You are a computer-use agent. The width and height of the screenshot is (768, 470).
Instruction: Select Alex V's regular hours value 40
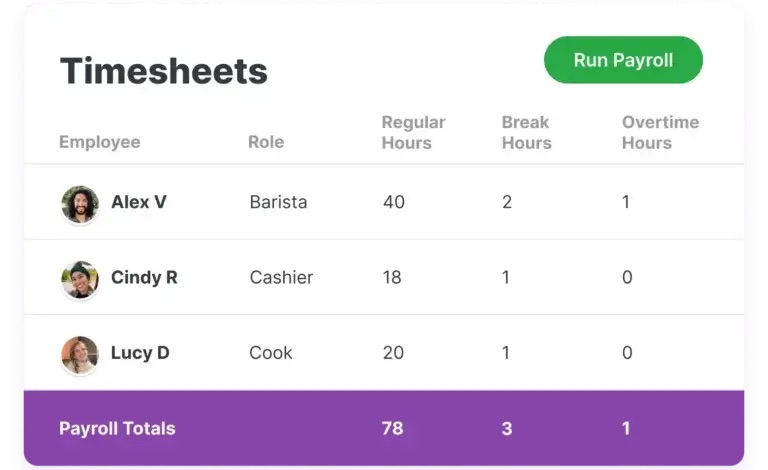[x=394, y=202]
